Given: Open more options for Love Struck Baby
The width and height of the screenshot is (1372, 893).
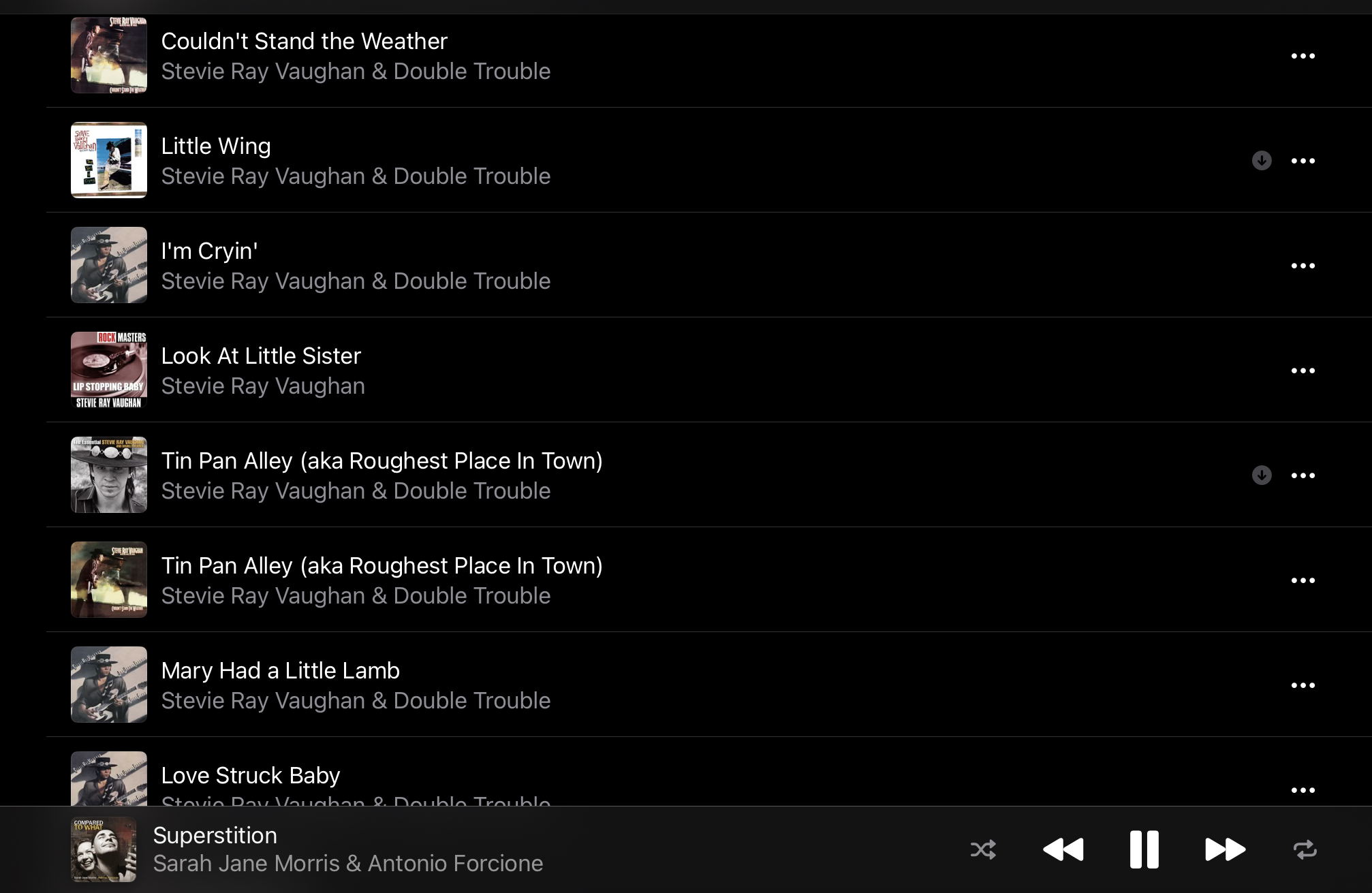Looking at the screenshot, I should pos(1303,790).
